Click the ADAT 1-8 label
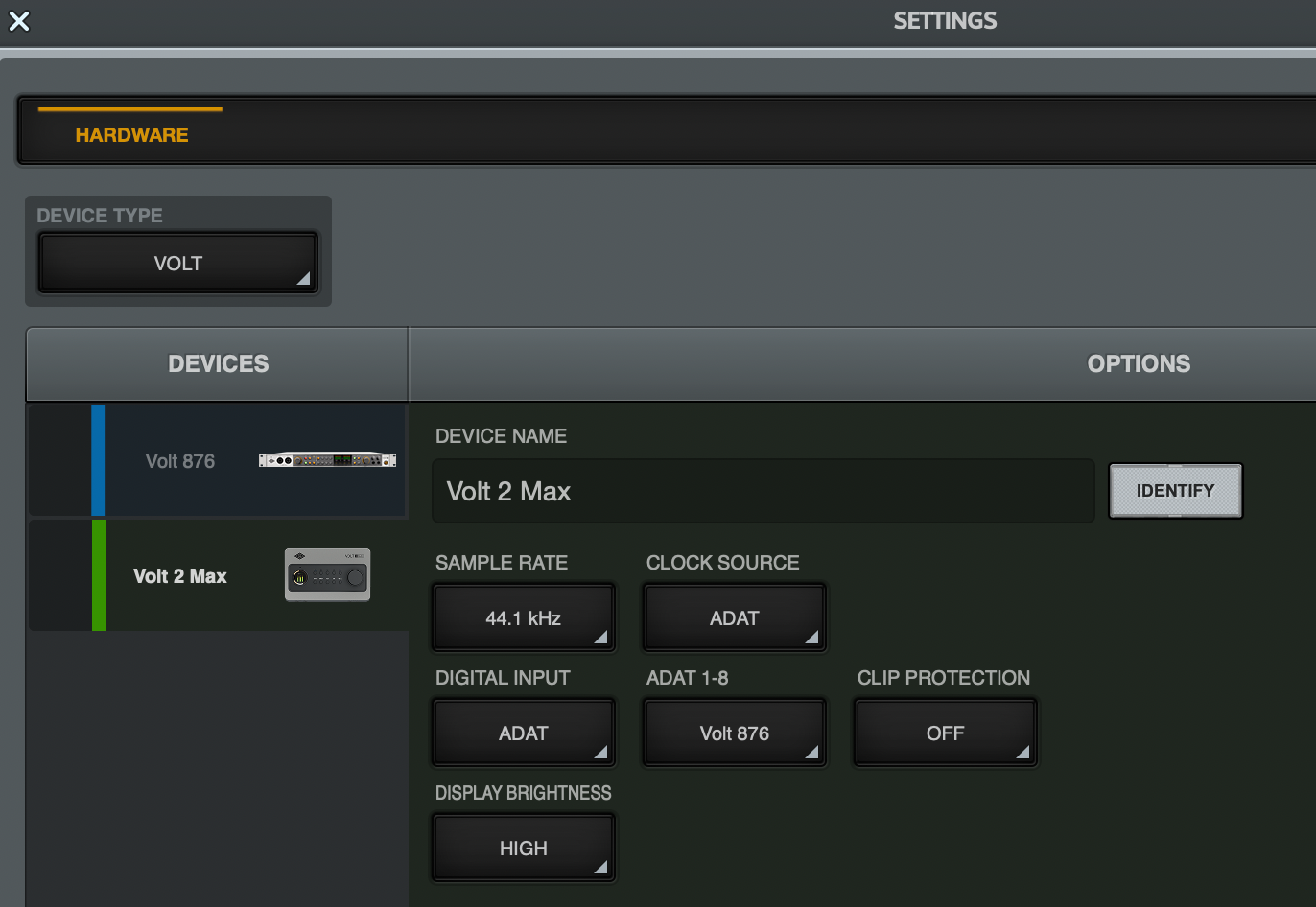This screenshot has height=907, width=1316. [687, 678]
